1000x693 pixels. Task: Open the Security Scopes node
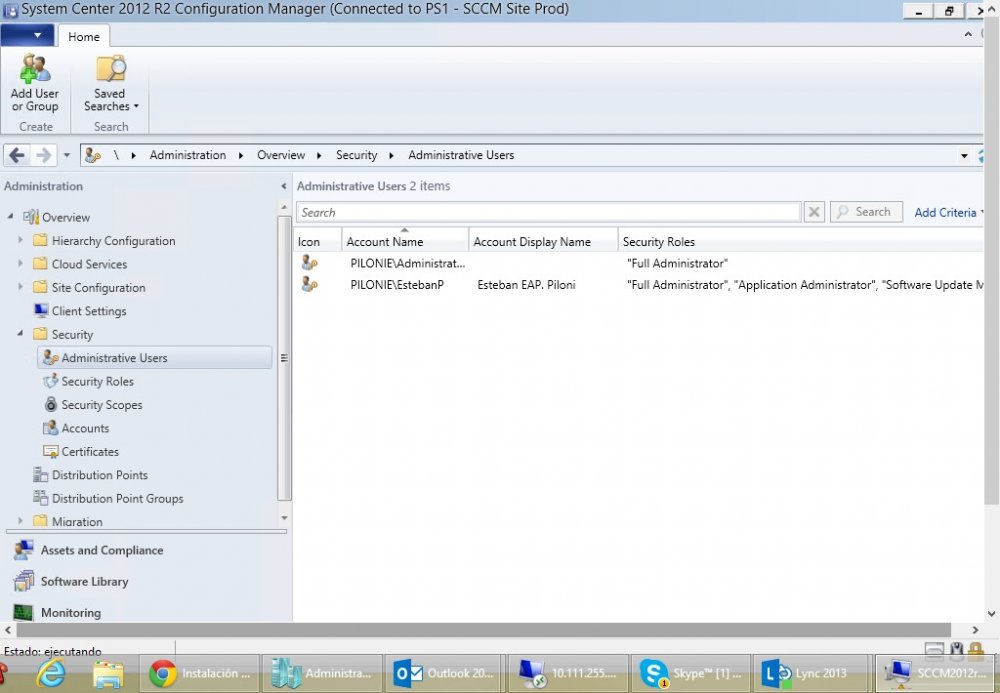101,405
